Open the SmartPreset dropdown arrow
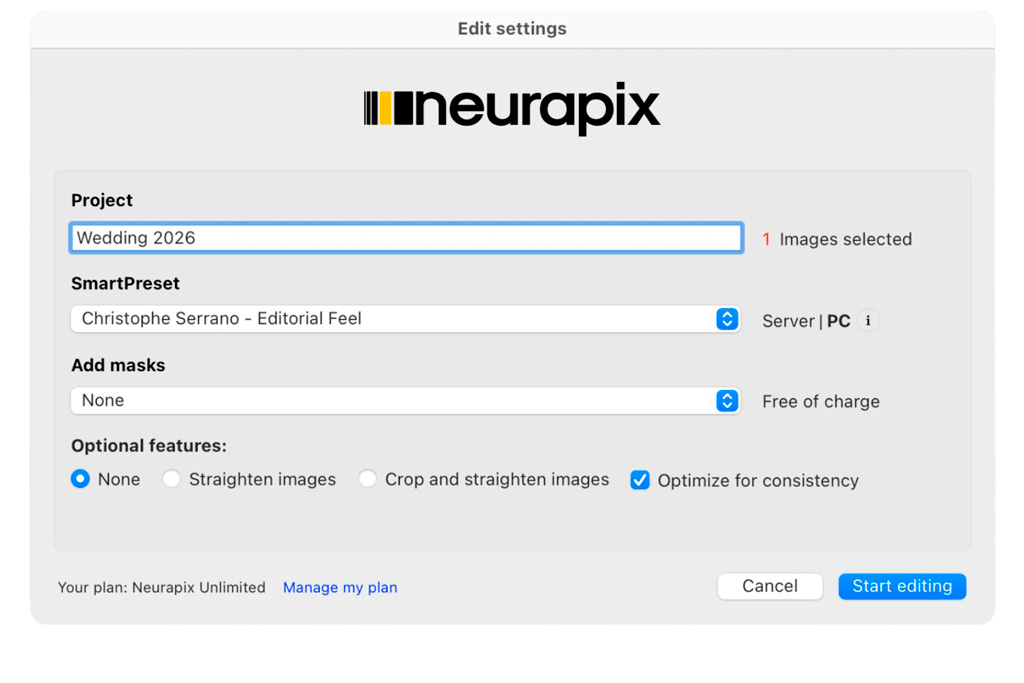Image resolution: width=1024 pixels, height=683 pixels. (727, 319)
